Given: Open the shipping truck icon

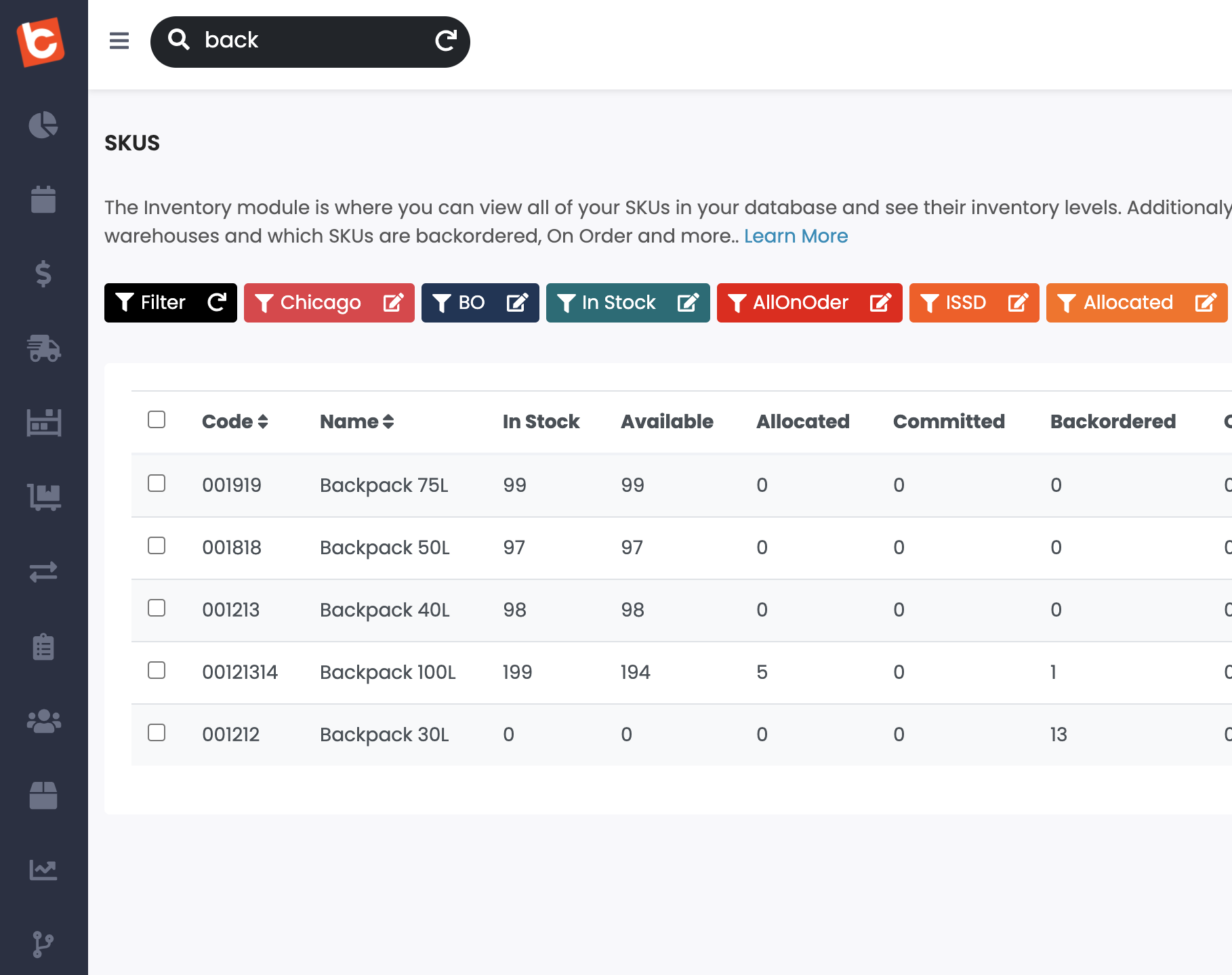Looking at the screenshot, I should 43,348.
